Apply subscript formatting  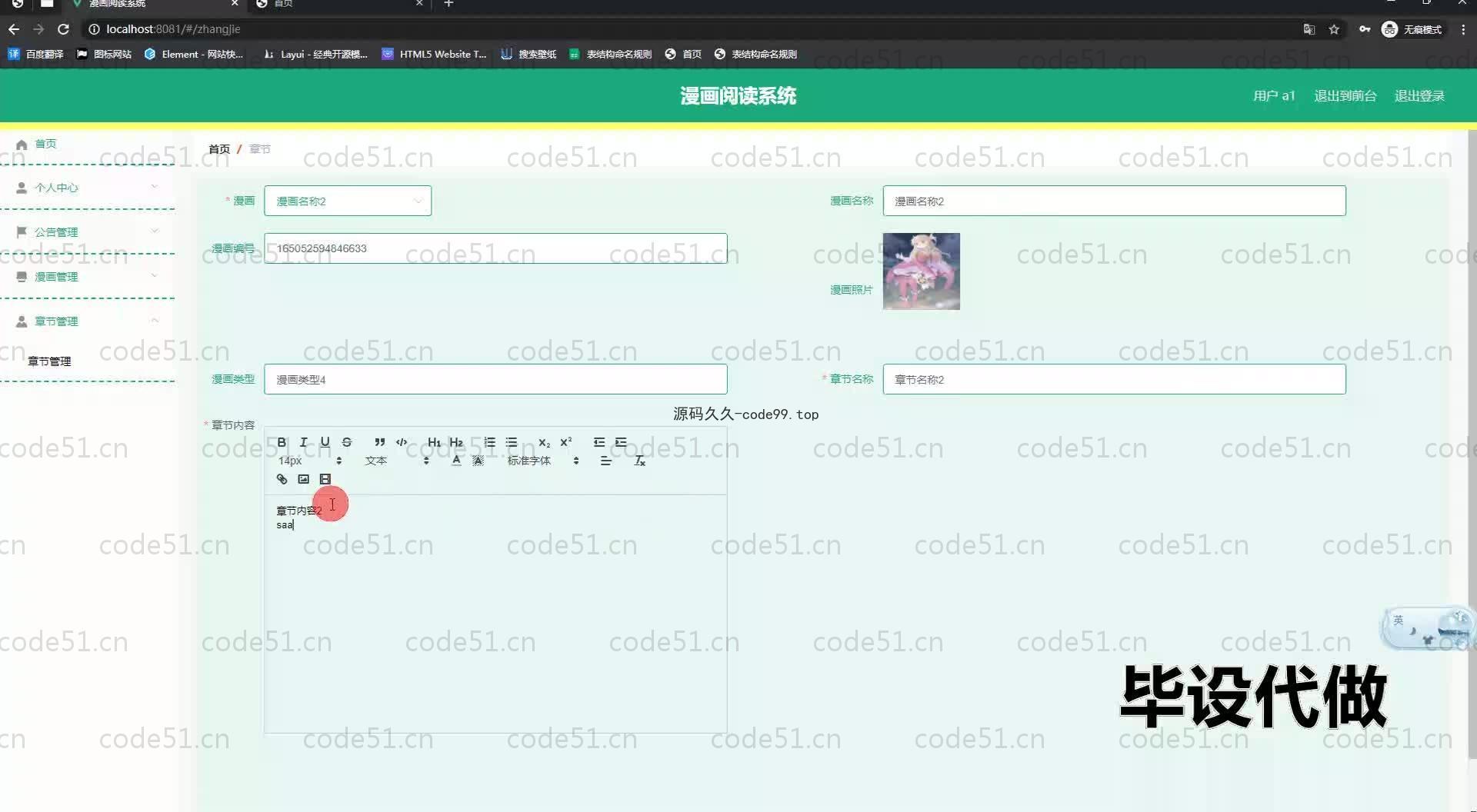tap(544, 442)
